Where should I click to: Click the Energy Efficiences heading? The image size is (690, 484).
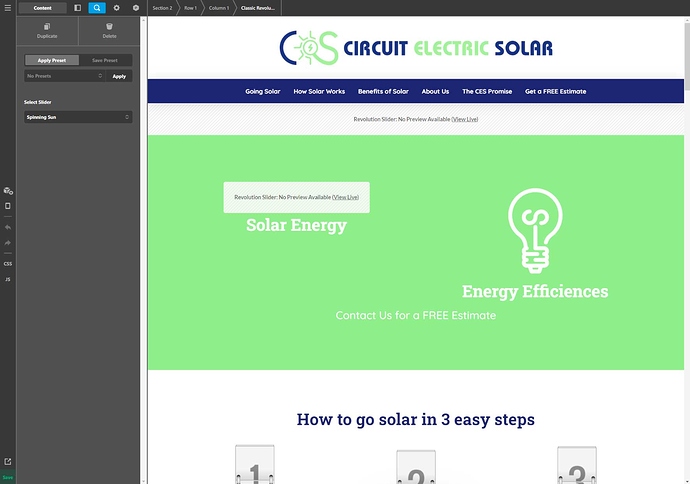pos(535,291)
